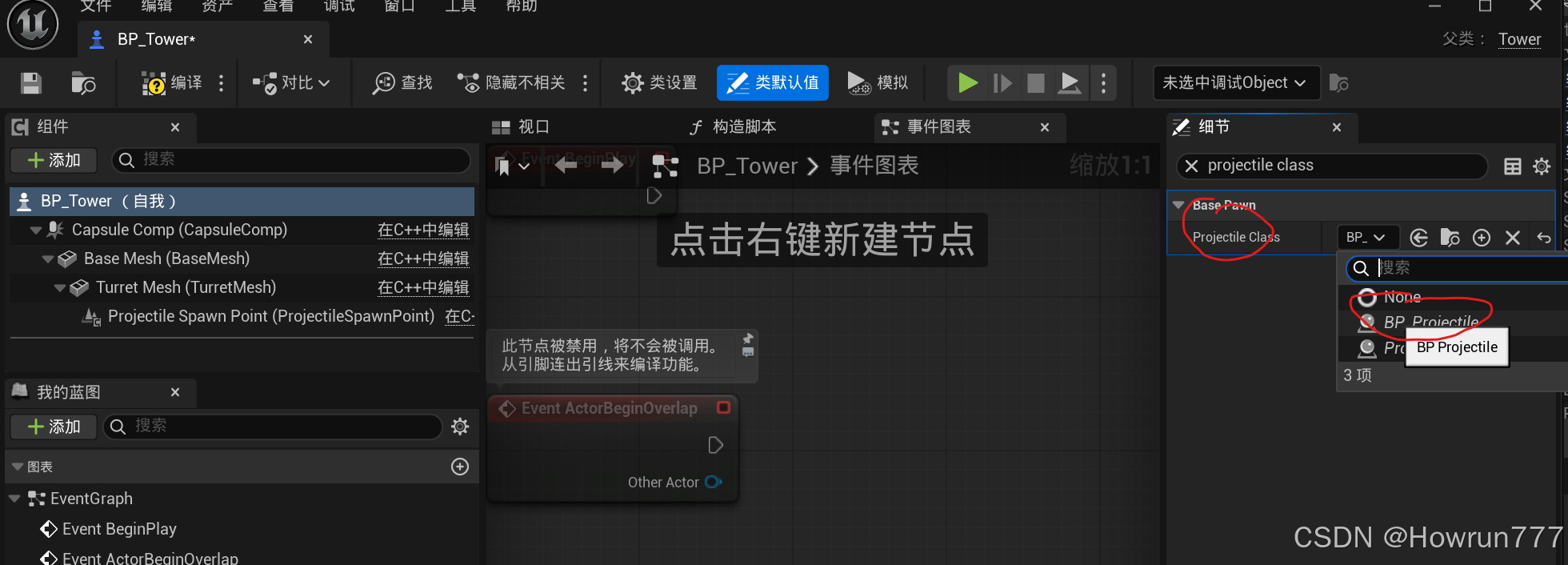Compile the blueprint with the 编译 button

coord(171,83)
